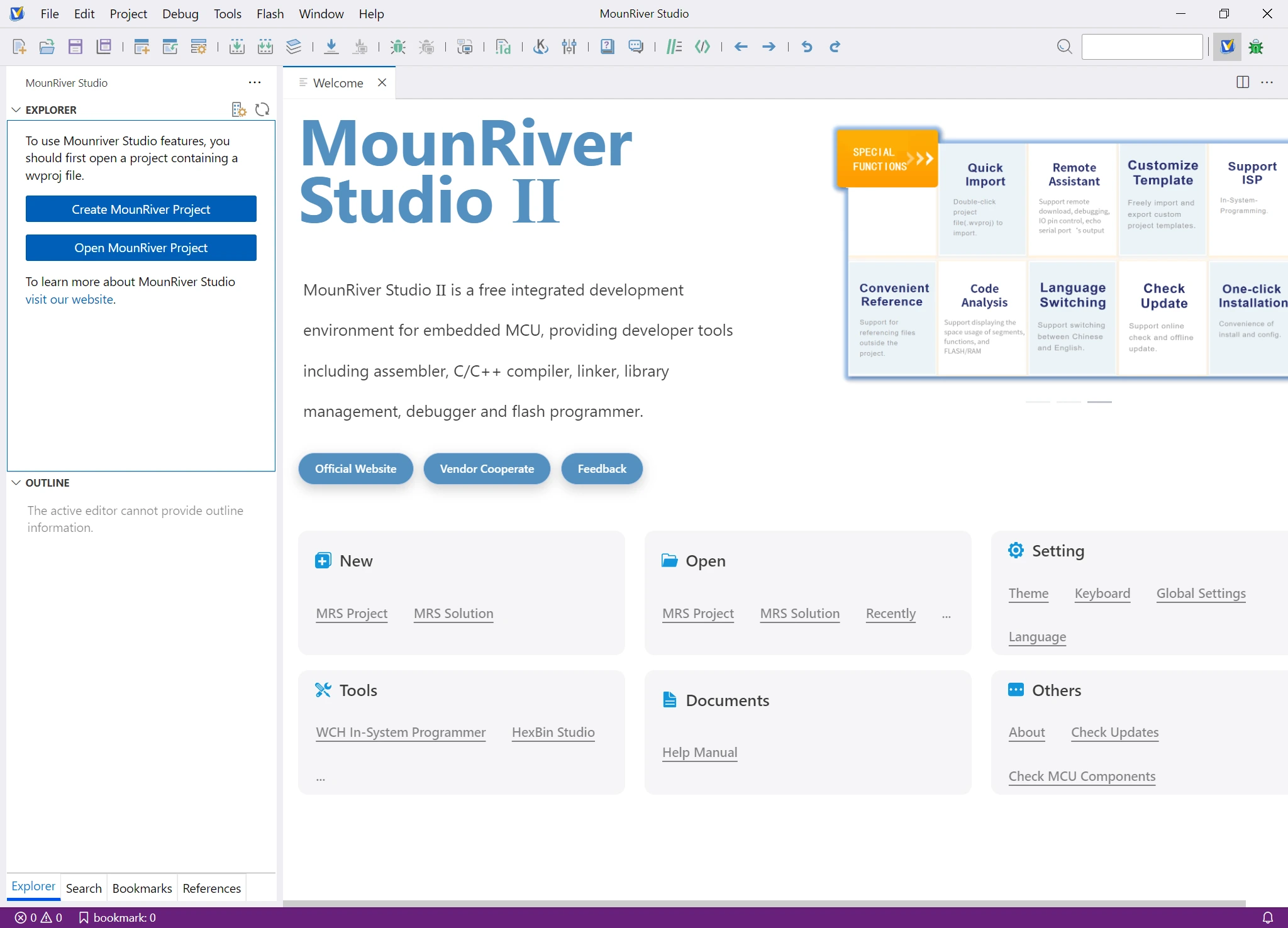Viewport: 1288px width, 928px height.
Task: Click the notification bell in status bar
Action: [x=1268, y=918]
